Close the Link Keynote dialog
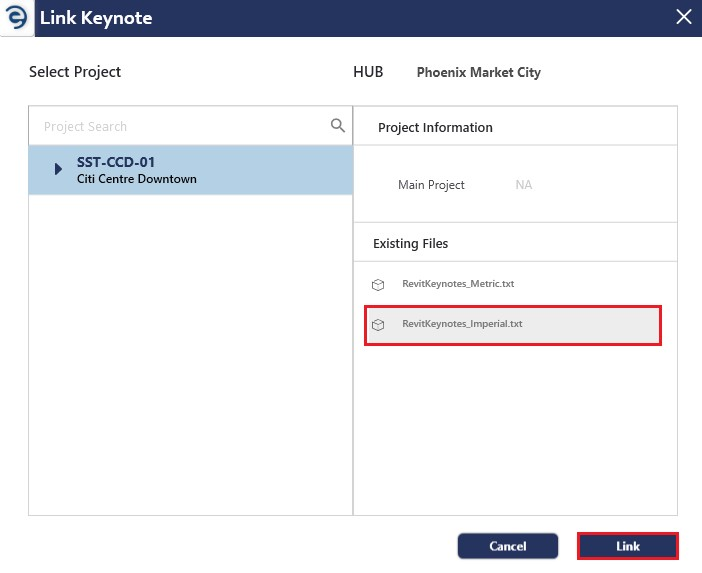 684,17
